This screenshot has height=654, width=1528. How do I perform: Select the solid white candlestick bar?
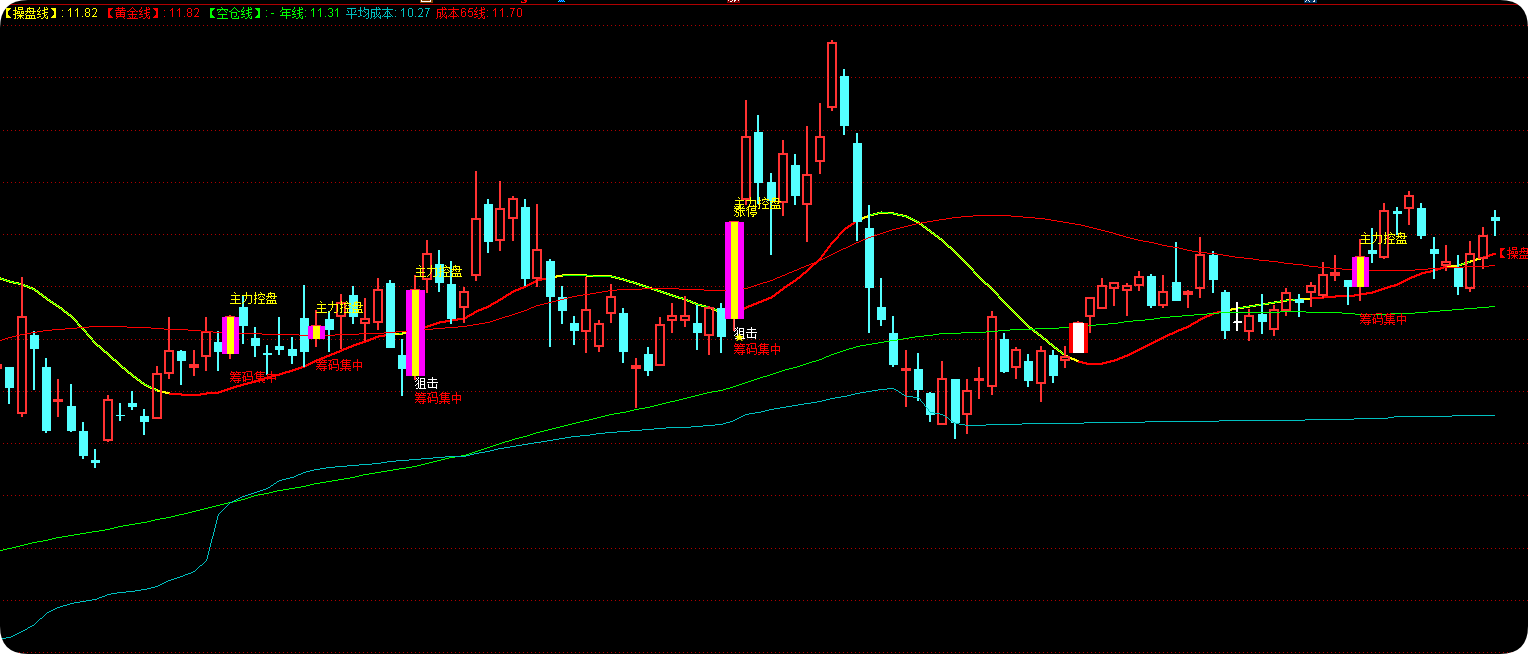coord(1077,338)
